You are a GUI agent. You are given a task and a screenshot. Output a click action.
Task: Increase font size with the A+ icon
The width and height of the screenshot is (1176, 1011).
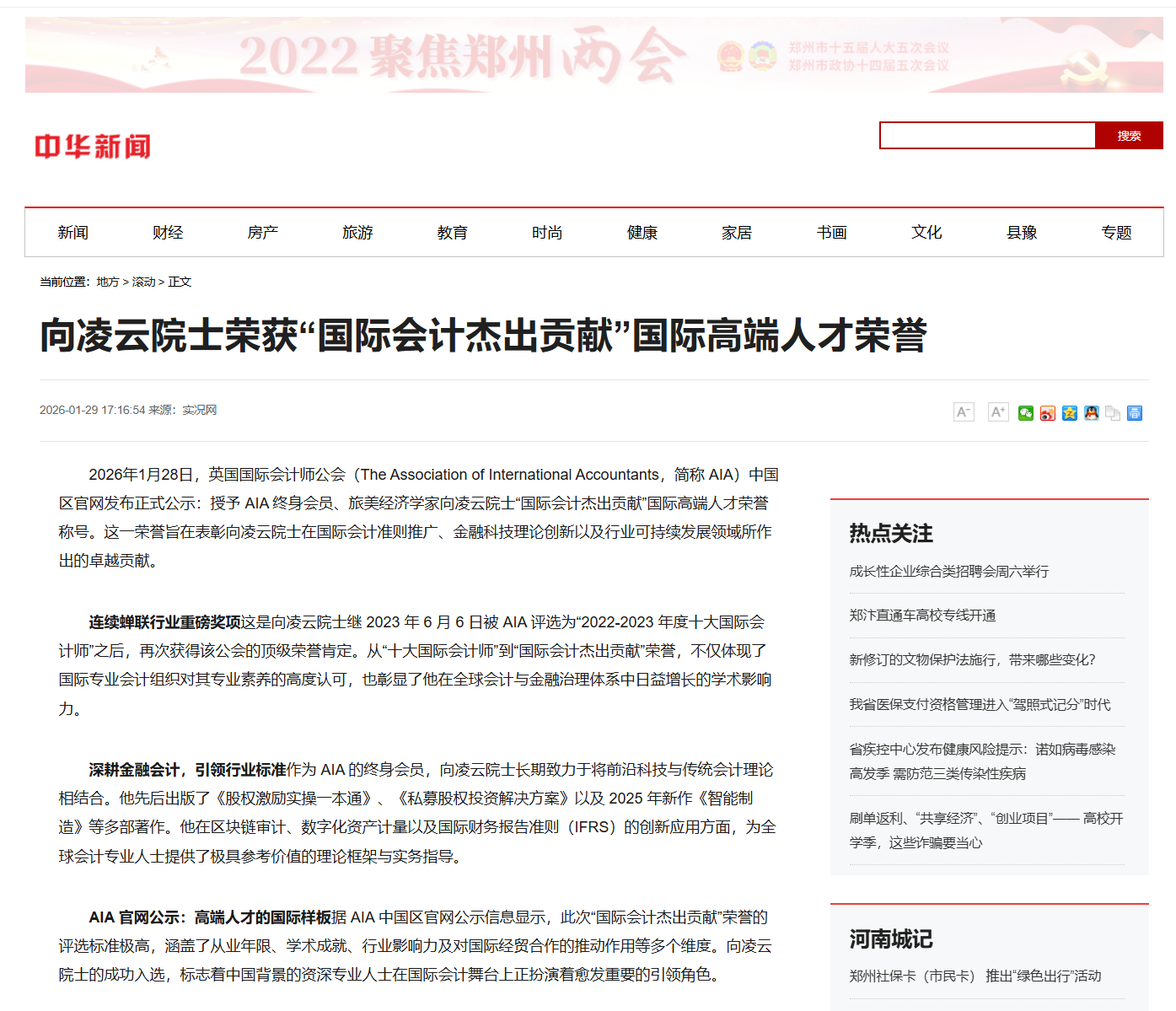[x=998, y=412]
